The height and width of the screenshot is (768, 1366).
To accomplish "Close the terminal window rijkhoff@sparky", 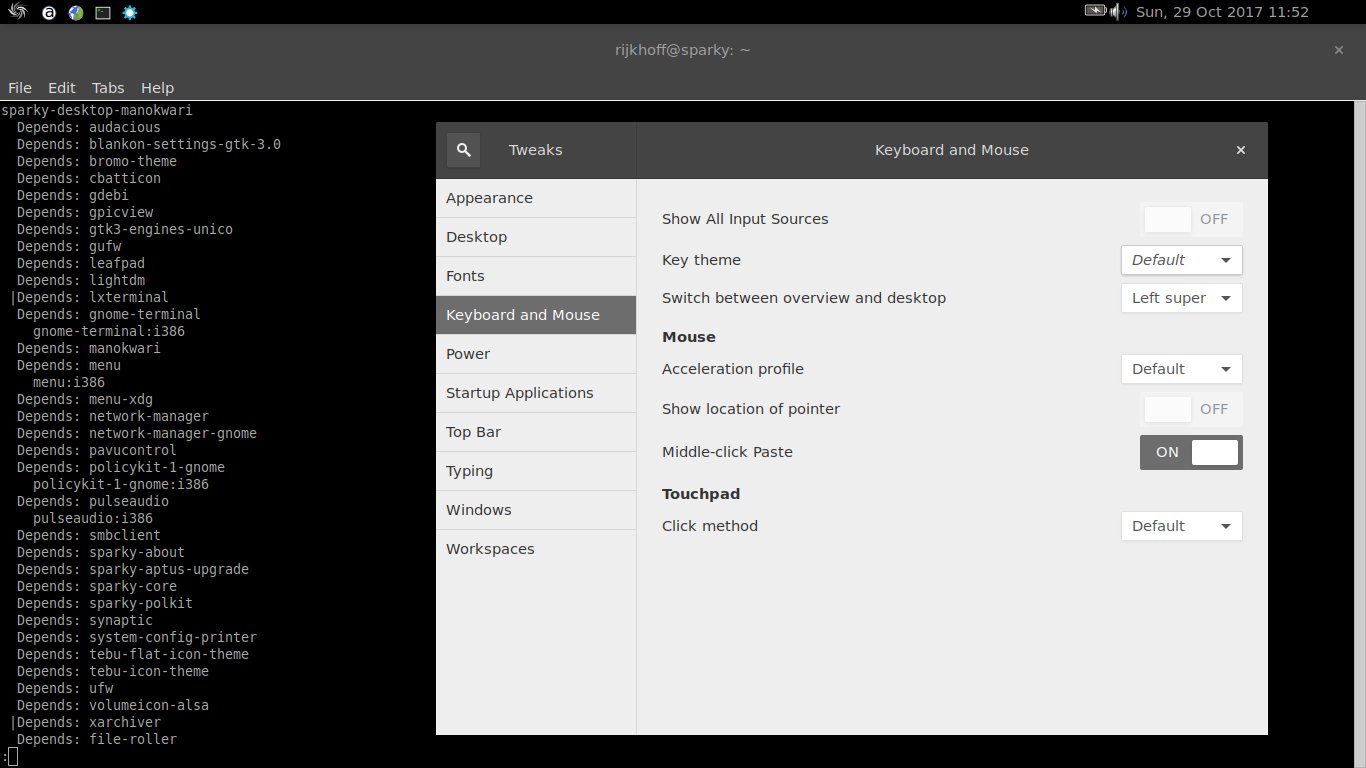I will [x=1339, y=50].
